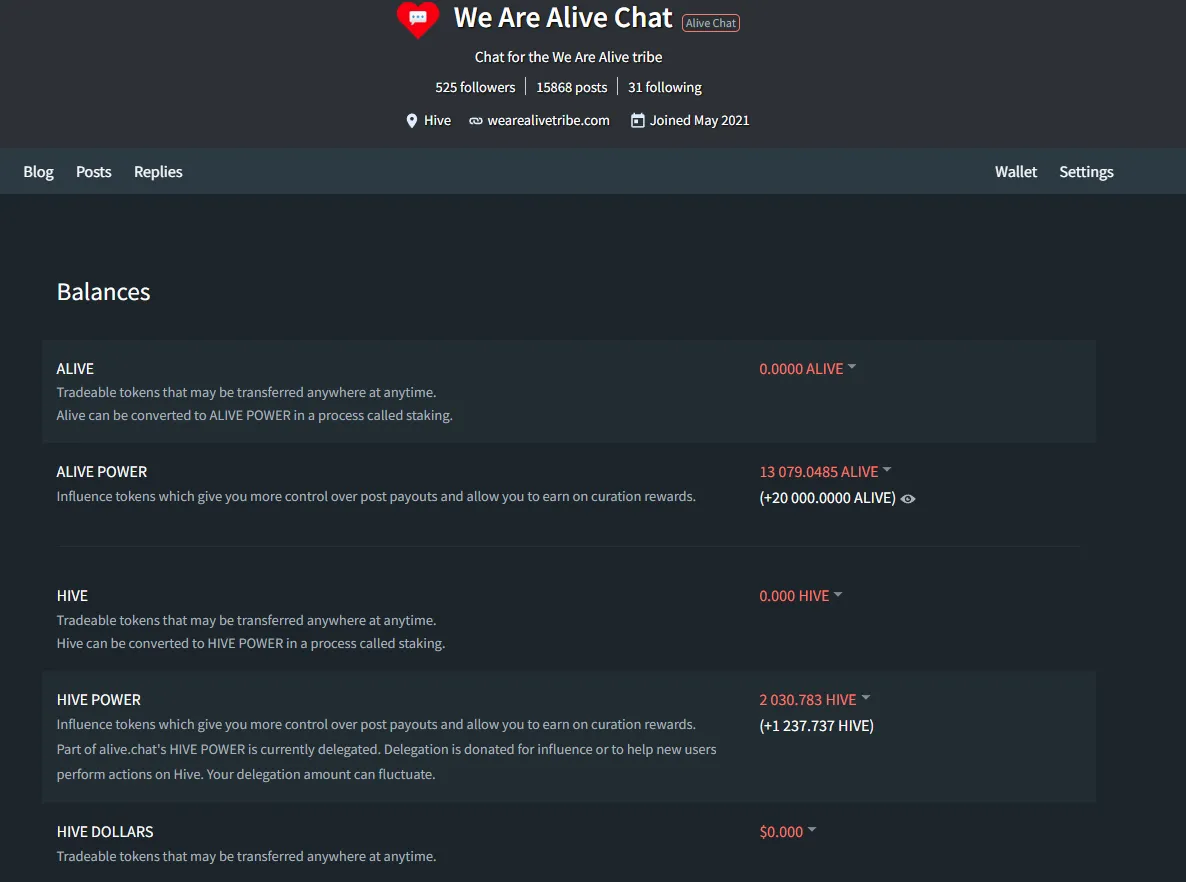Click the HIVE token row label

point(72,595)
